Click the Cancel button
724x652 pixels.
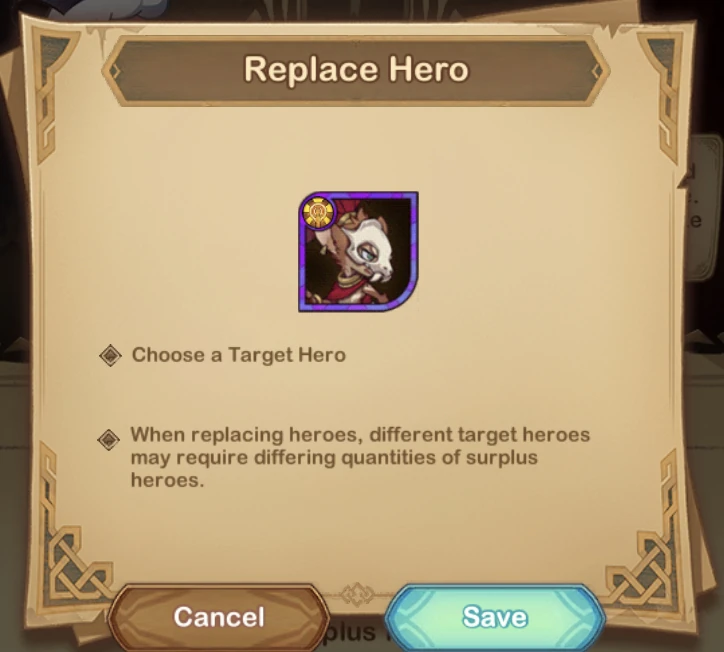219,617
